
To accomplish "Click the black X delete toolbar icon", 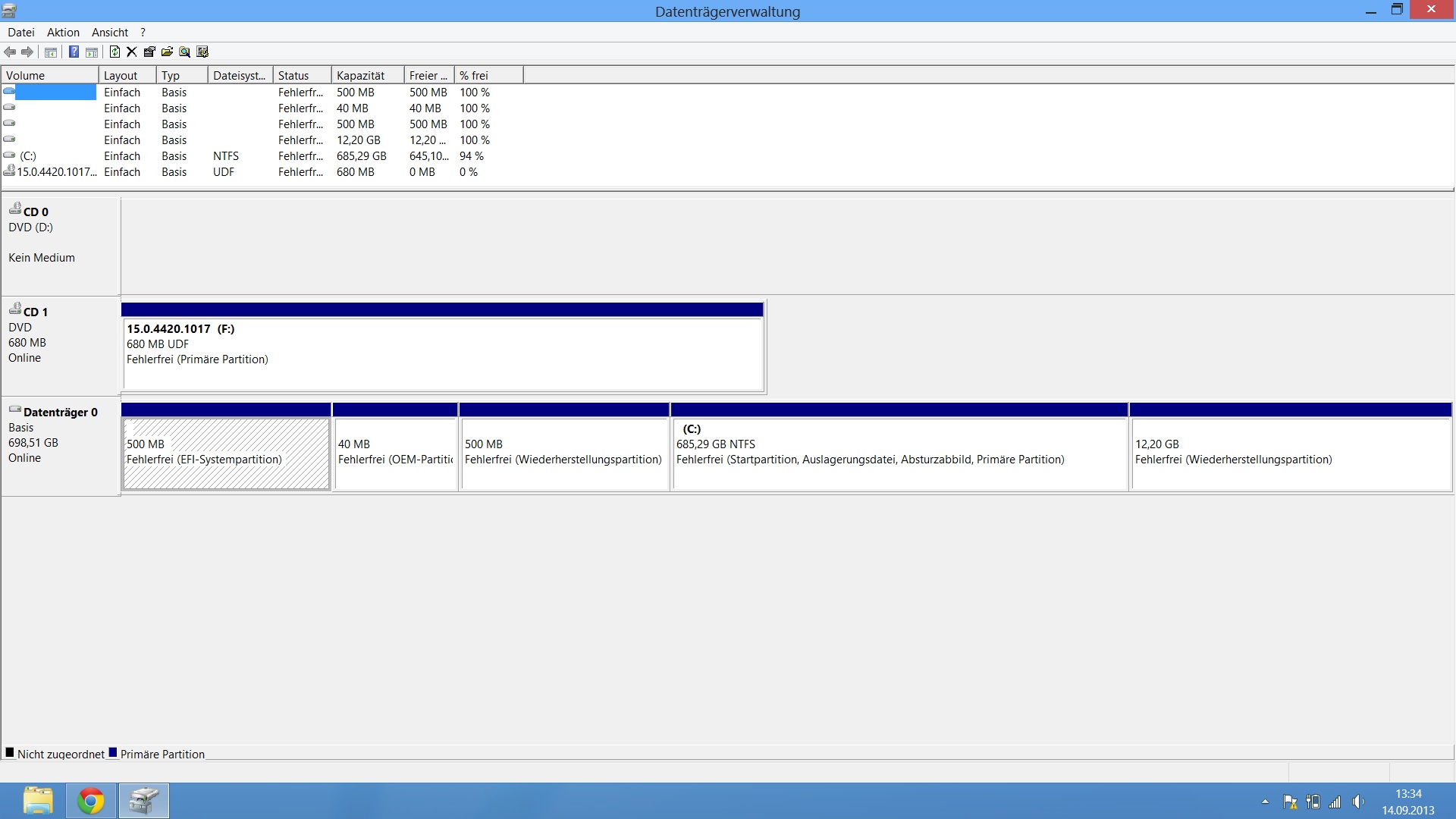I will (x=132, y=52).
